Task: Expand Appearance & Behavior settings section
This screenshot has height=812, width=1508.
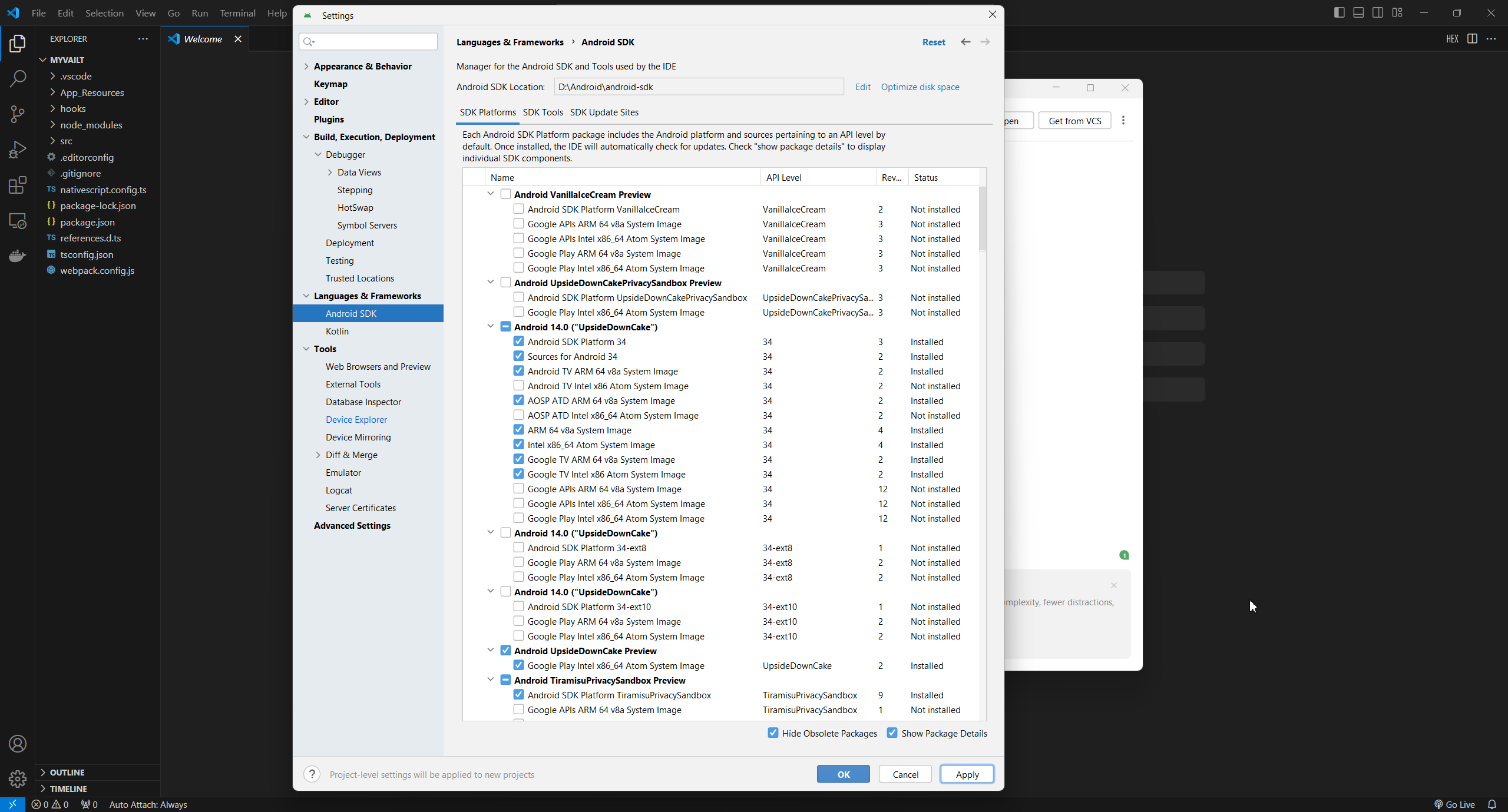Action: pyautogui.click(x=306, y=67)
